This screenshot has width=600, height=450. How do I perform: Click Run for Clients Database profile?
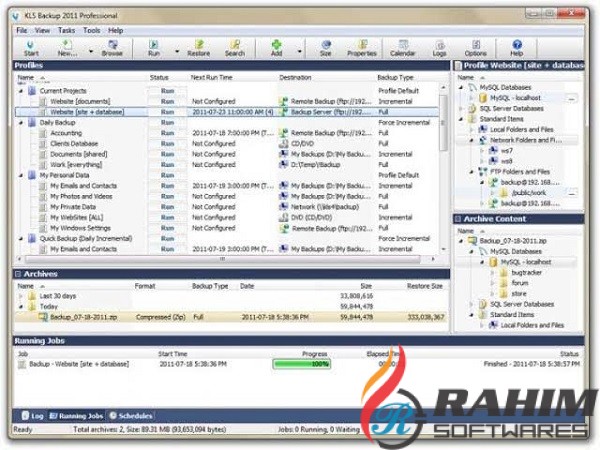tap(168, 143)
